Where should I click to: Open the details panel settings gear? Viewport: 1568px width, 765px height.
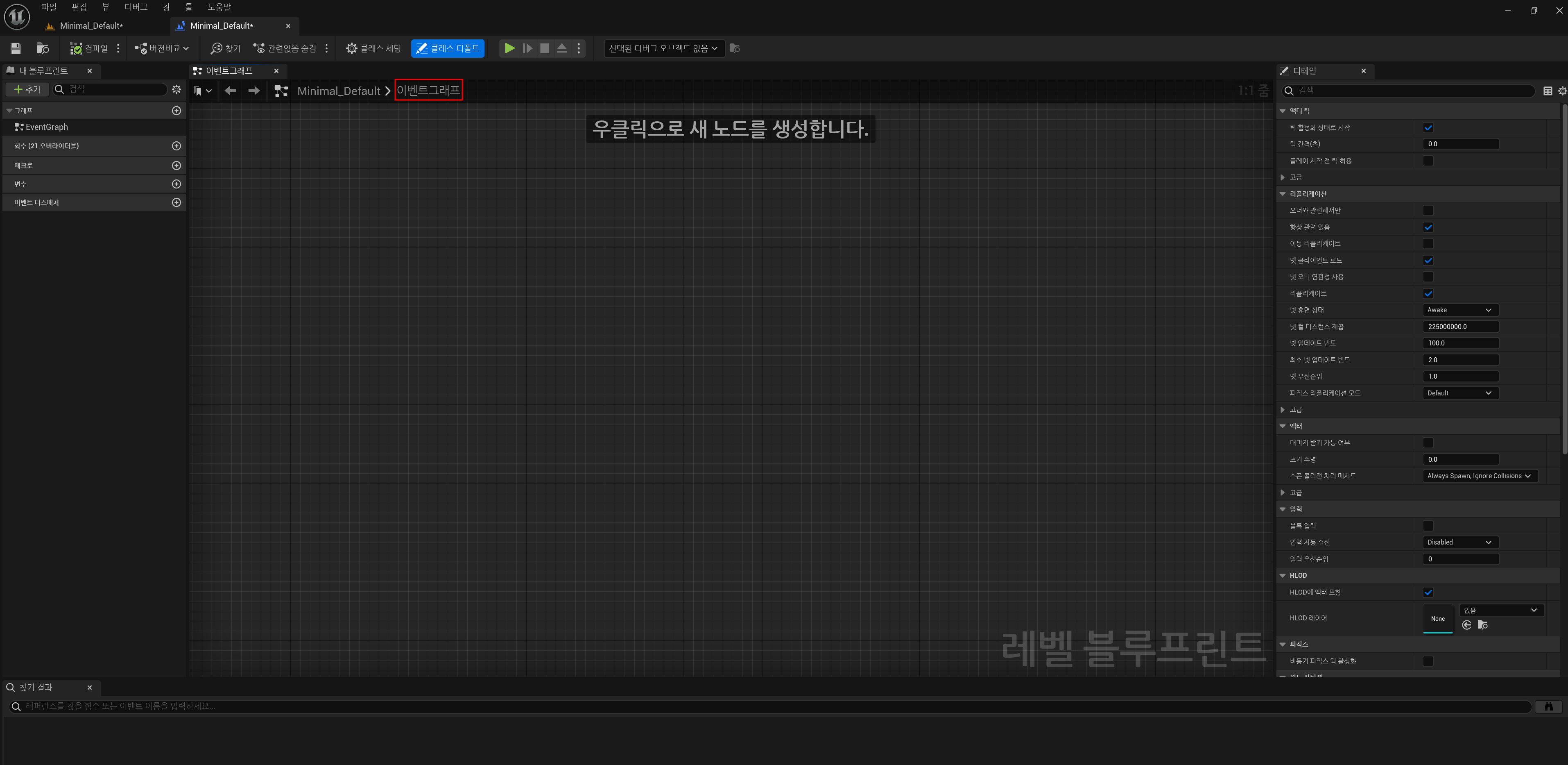tap(1562, 91)
